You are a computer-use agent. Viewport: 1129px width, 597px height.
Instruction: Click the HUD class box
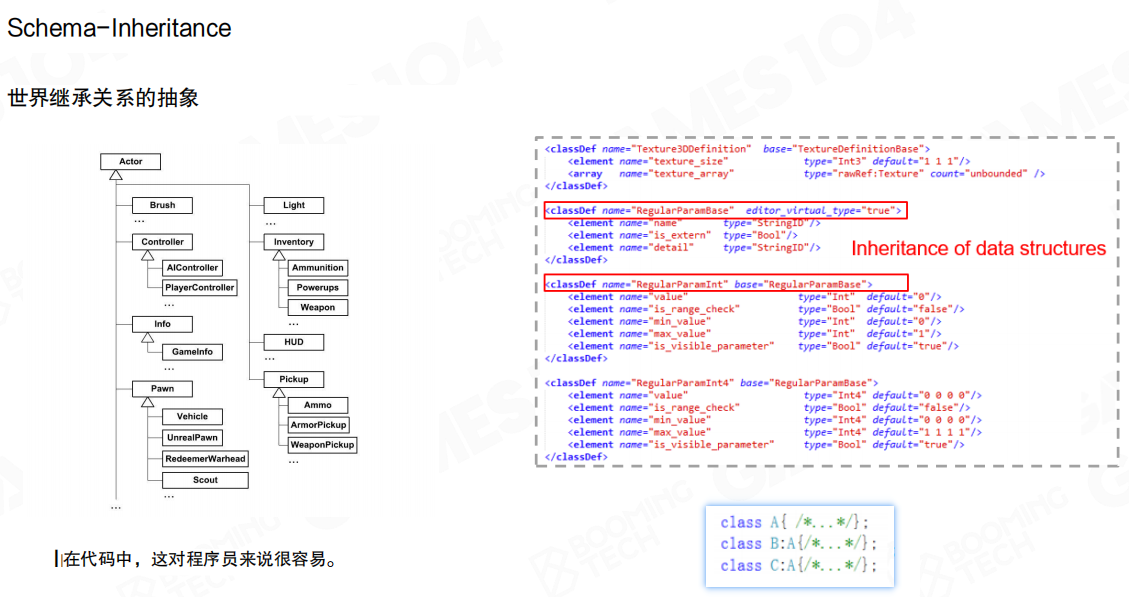pos(294,342)
